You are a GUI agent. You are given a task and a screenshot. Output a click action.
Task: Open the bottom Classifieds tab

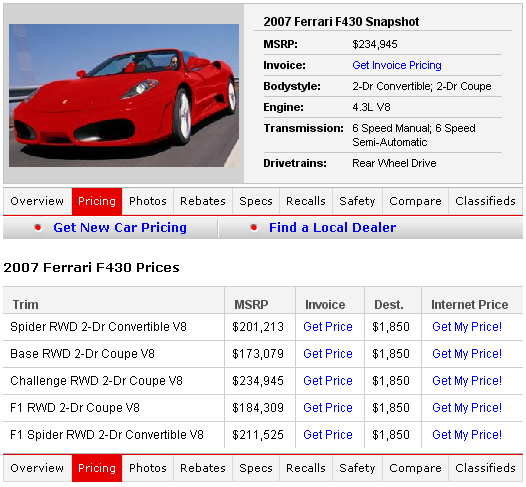coord(485,468)
